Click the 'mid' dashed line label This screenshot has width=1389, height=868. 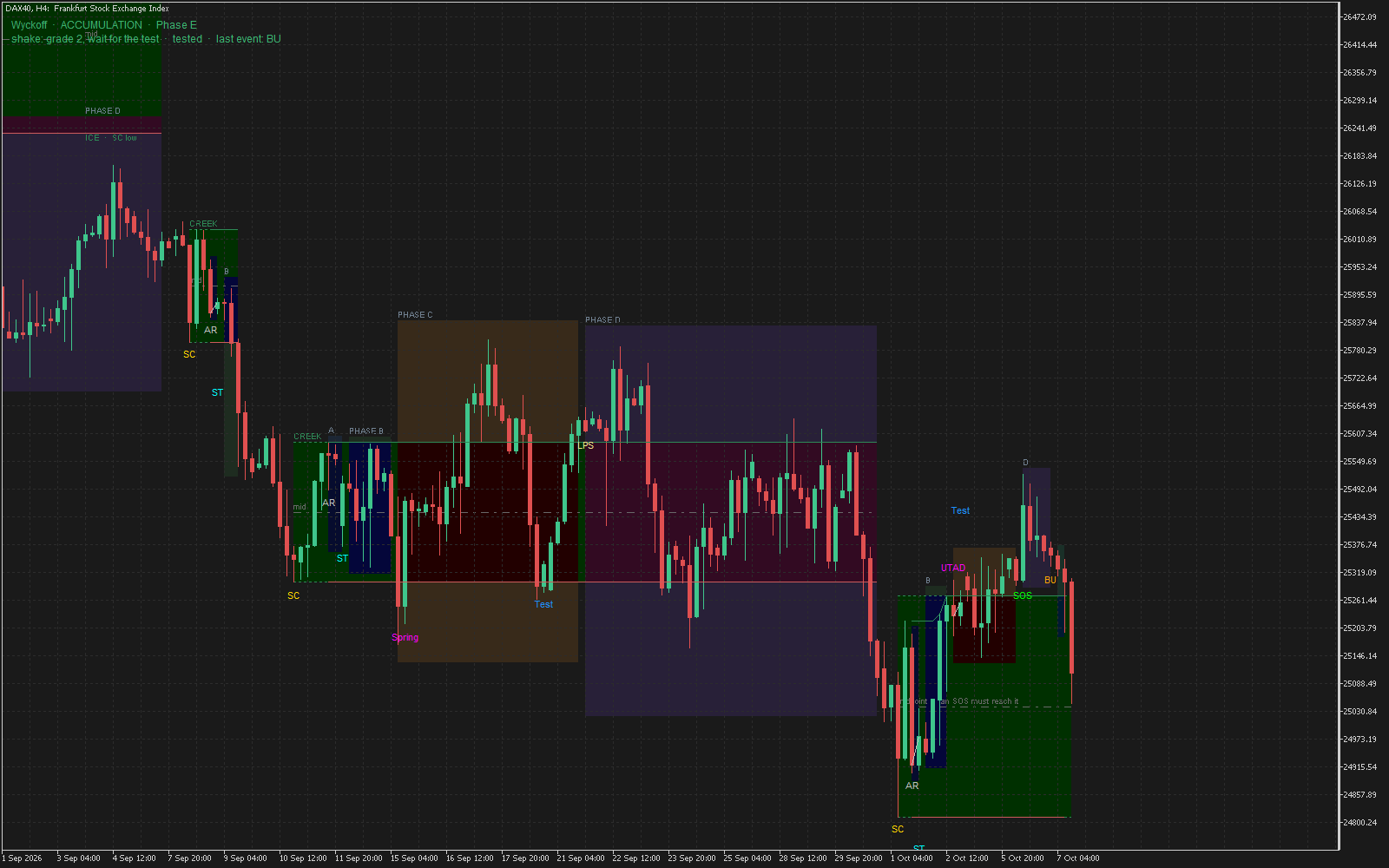tap(300, 507)
